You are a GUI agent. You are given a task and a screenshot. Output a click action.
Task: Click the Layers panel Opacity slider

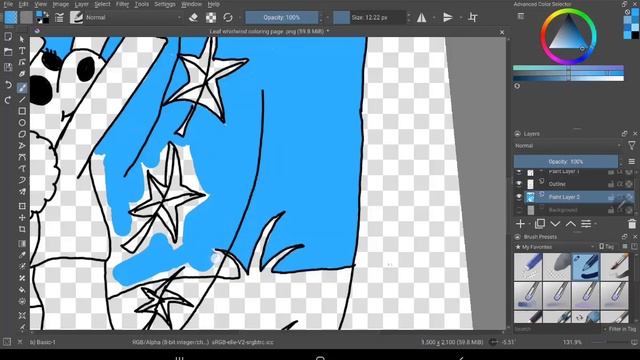tap(566, 162)
